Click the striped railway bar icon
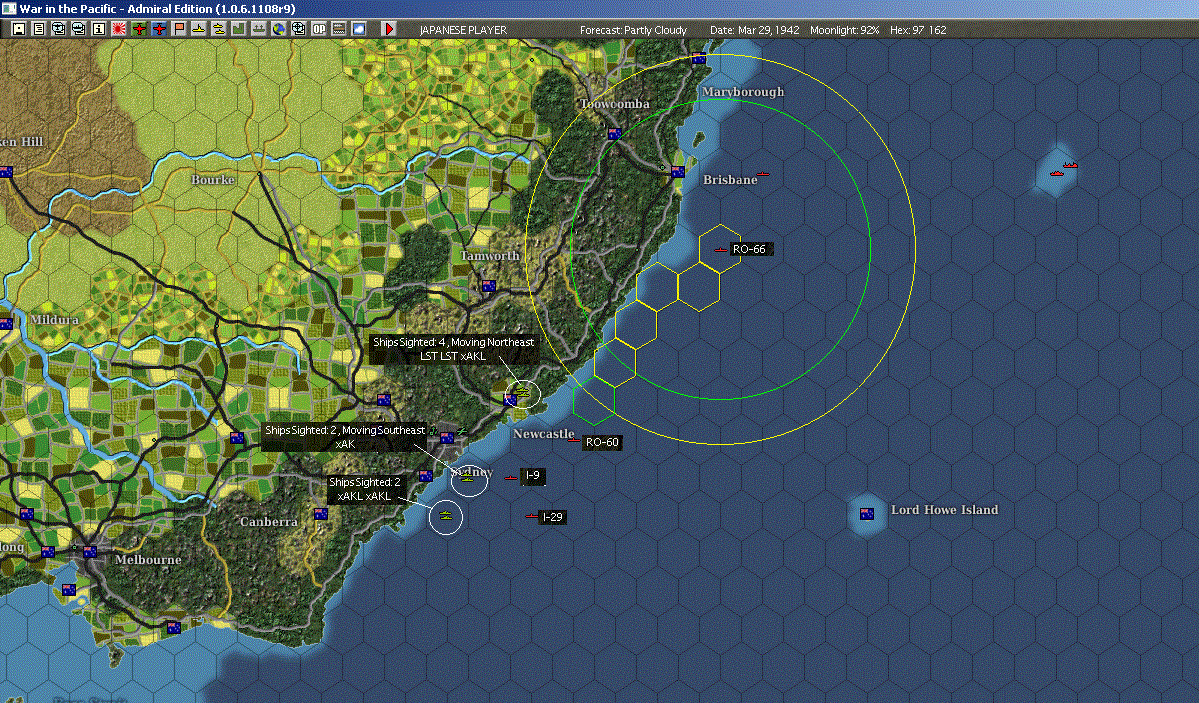The image size is (1199, 703). 339,29
